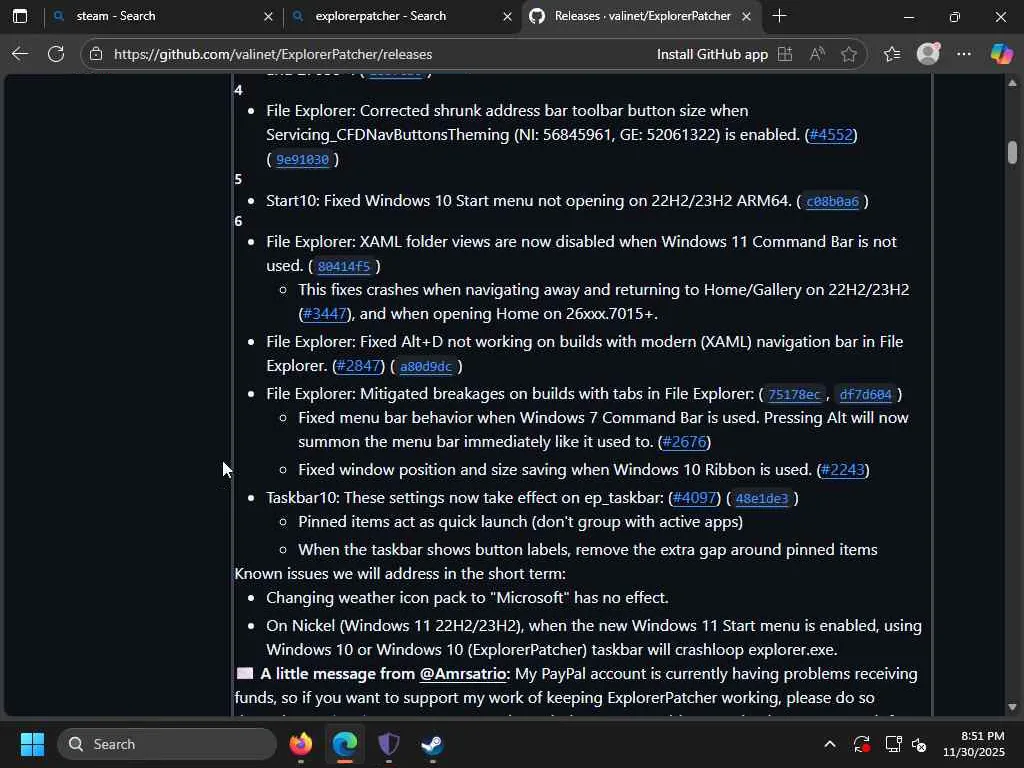The height and width of the screenshot is (768, 1024).
Task: Click the page vertical scrollbar thumb
Action: [1012, 152]
